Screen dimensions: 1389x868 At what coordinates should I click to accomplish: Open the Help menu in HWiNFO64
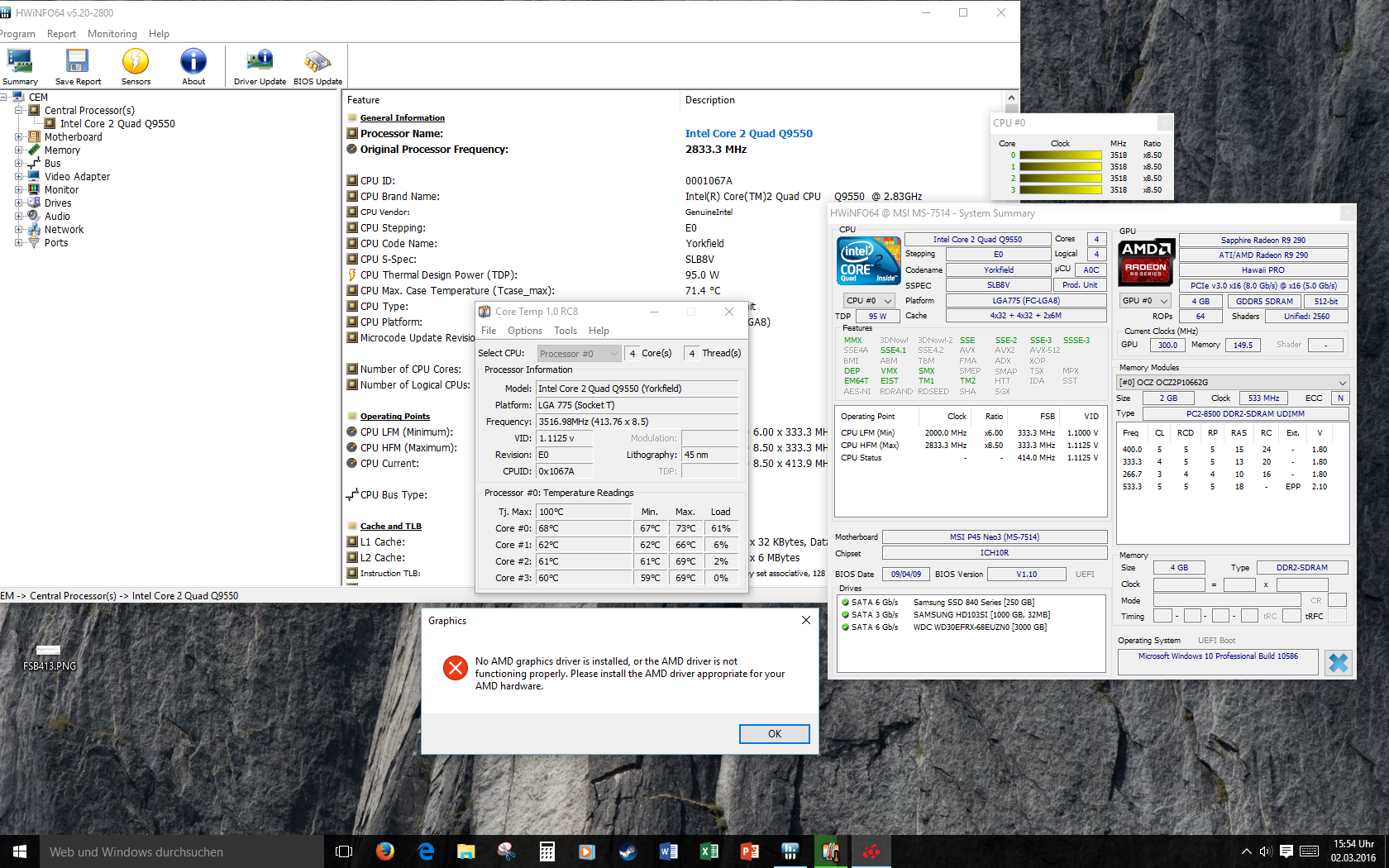point(159,34)
